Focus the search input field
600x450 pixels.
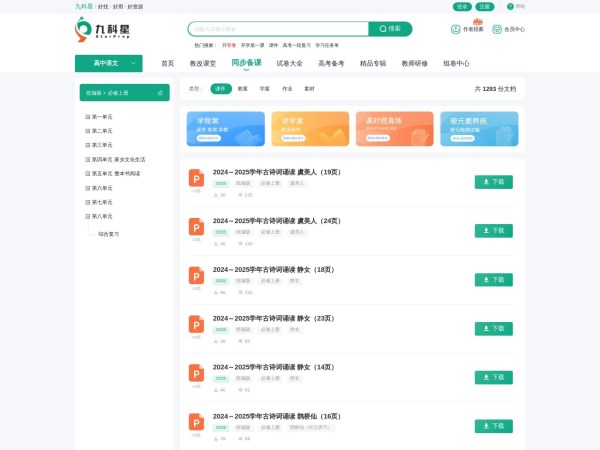coord(278,29)
